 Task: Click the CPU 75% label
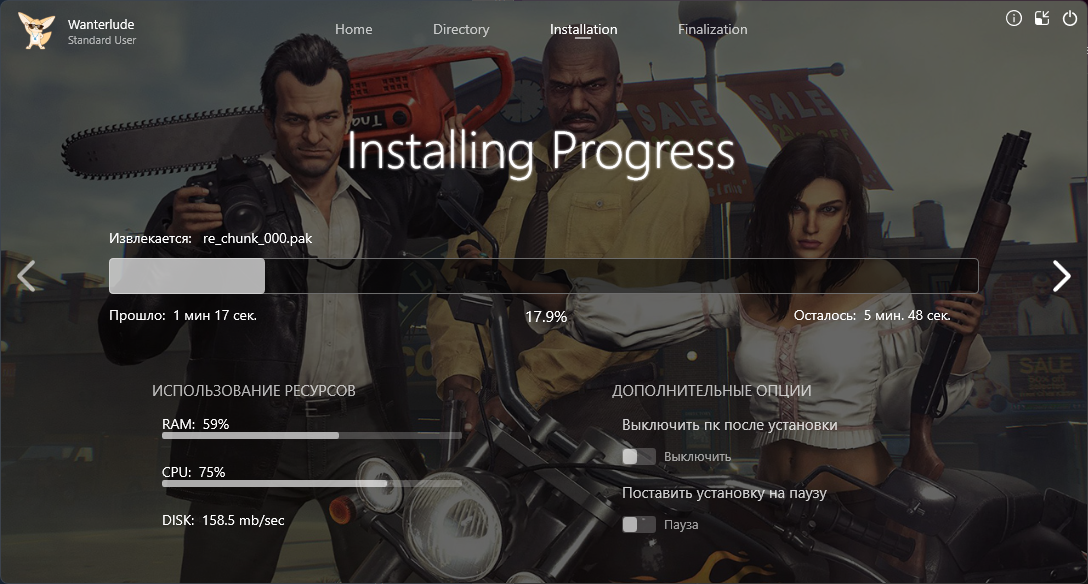tap(194, 472)
